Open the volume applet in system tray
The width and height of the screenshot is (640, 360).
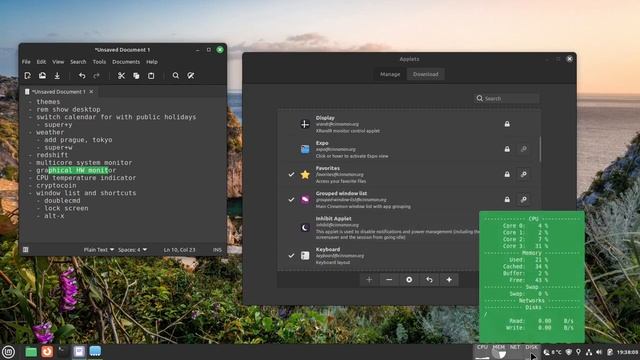(x=599, y=352)
